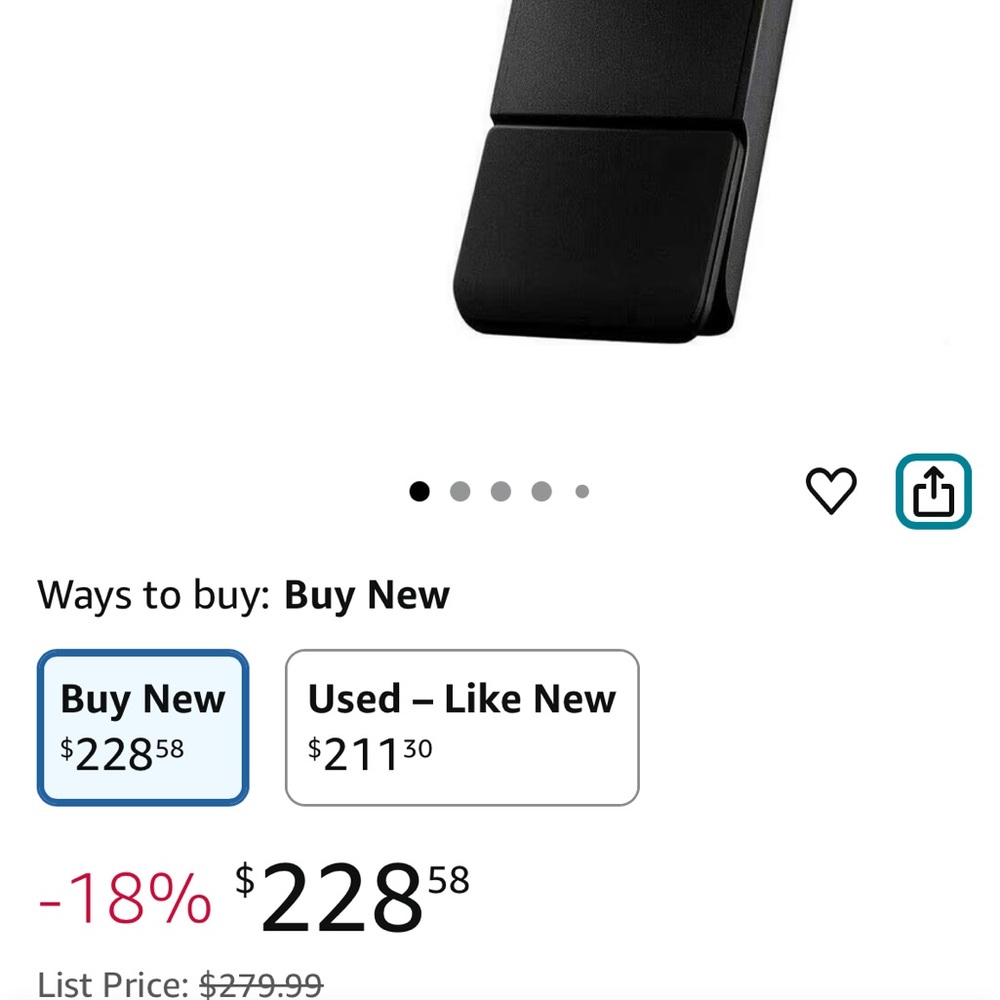Select the Used – Like New option
1000x1000 pixels.
point(462,727)
